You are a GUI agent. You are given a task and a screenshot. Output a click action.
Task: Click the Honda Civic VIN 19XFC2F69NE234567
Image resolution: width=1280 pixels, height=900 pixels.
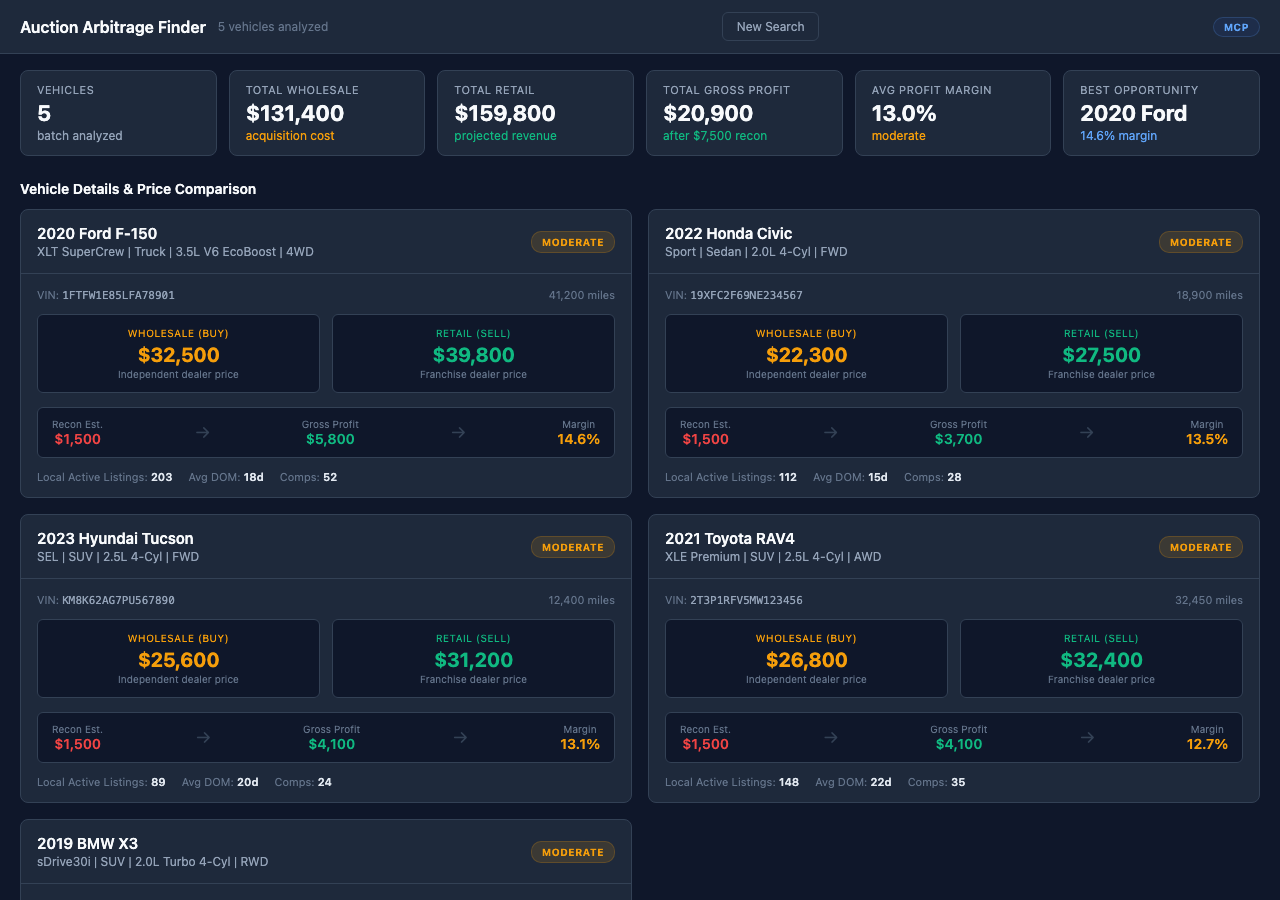click(746, 296)
